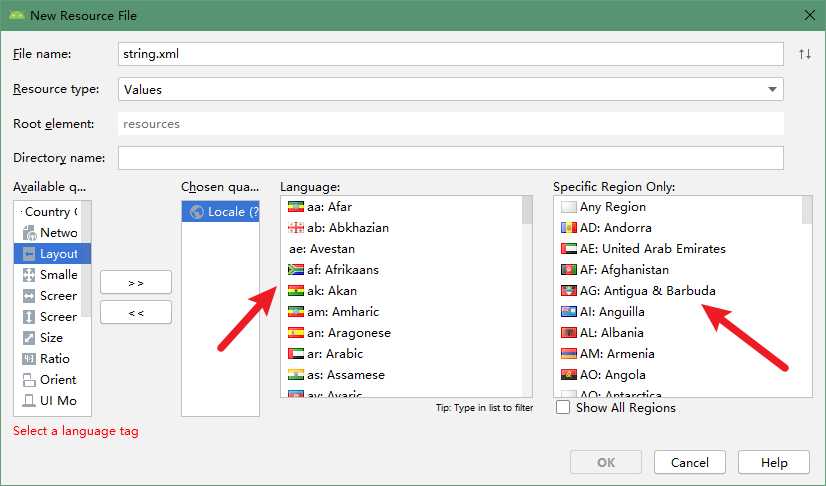Click the Albania flag icon
The image size is (826, 486).
(x=569, y=333)
